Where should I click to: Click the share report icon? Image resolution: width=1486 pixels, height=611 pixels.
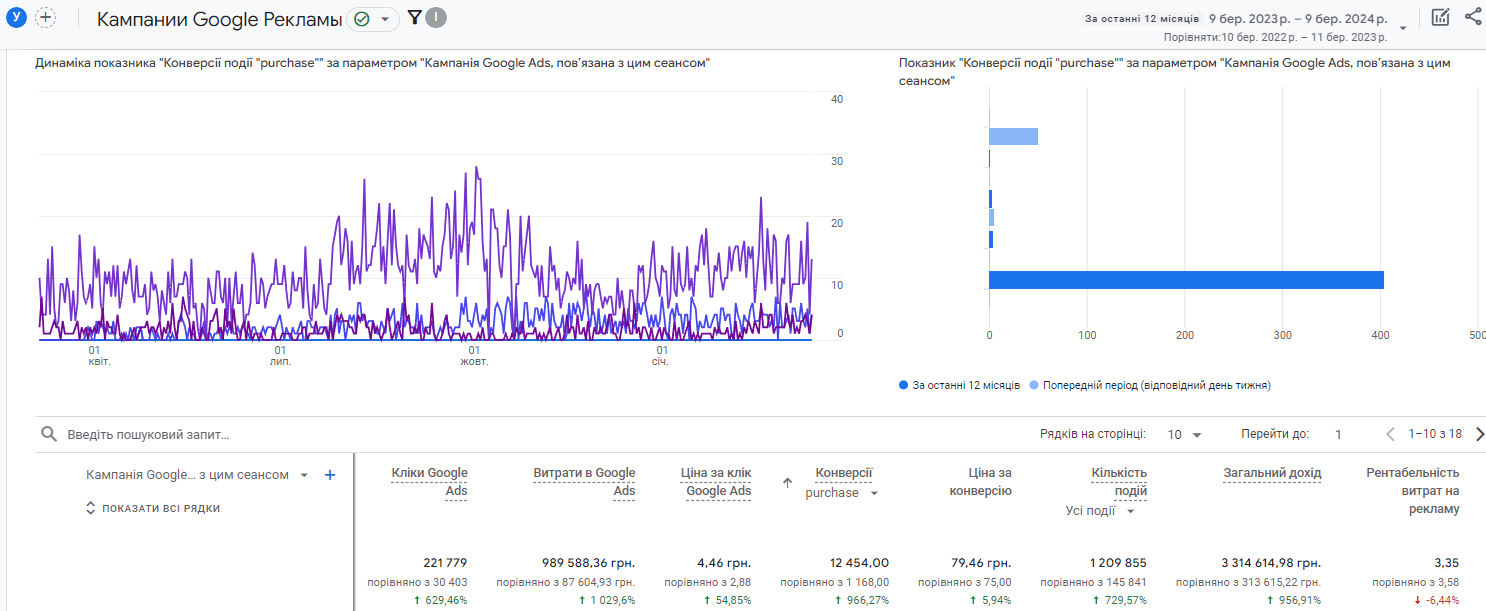pos(1473,16)
